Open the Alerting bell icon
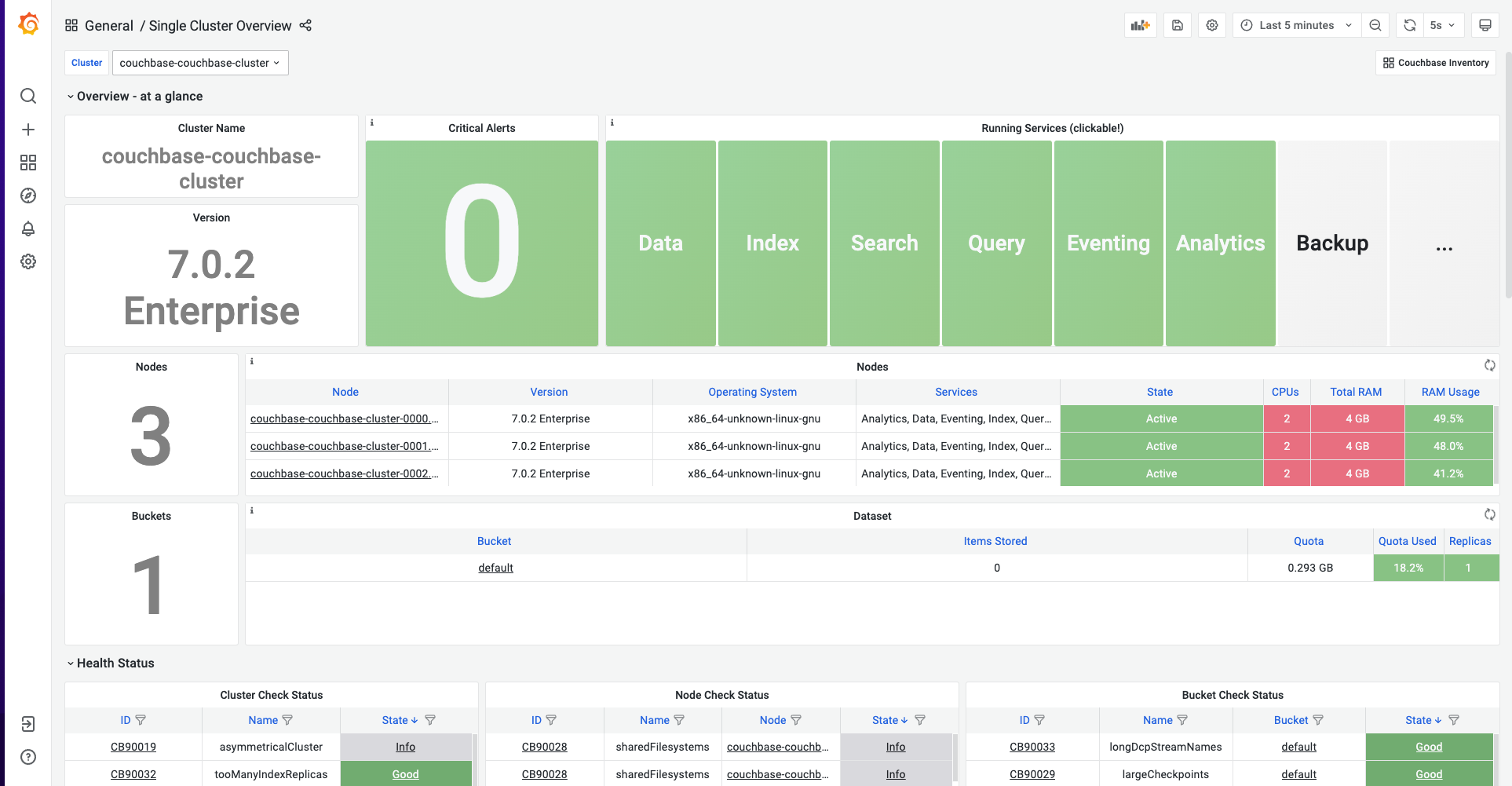This screenshot has width=1512, height=786. (28, 228)
